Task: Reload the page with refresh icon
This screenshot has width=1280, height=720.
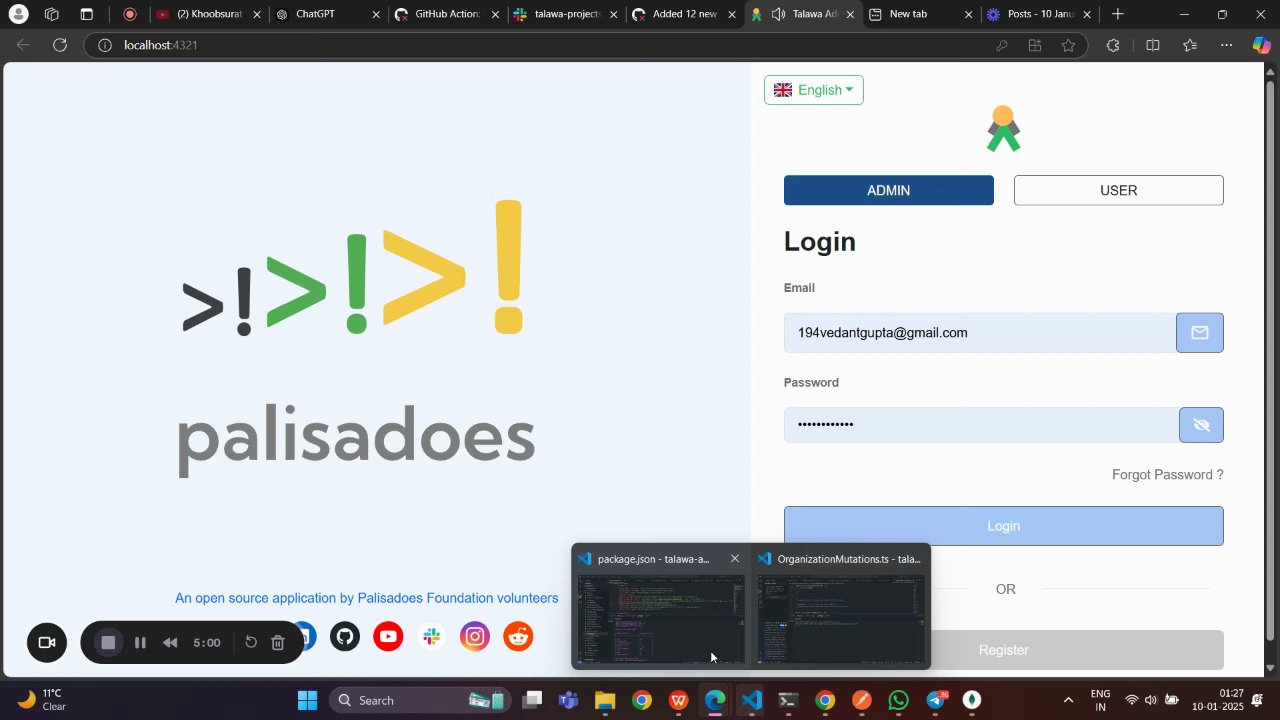Action: tap(60, 45)
